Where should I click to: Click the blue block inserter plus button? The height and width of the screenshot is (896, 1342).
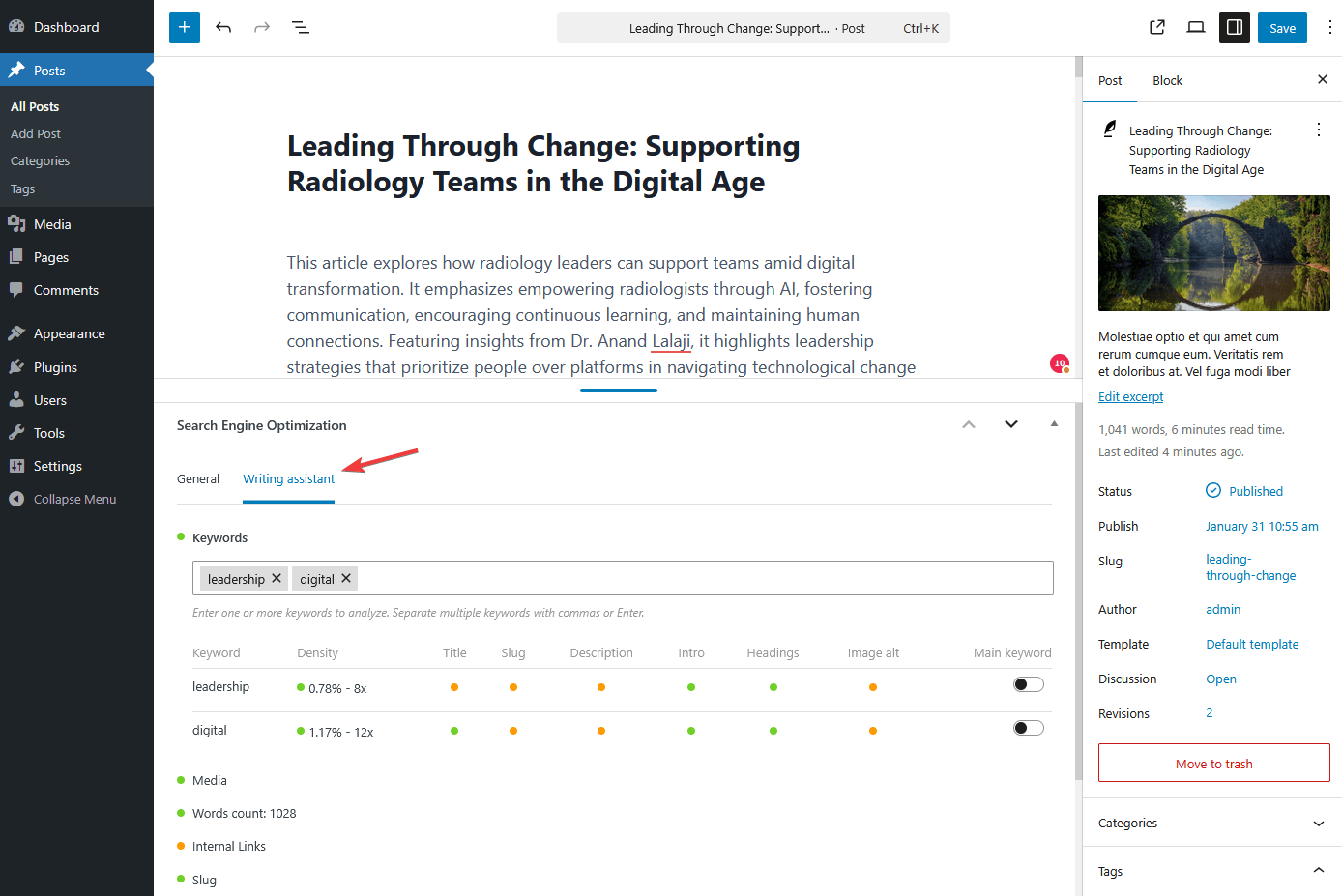coord(185,27)
